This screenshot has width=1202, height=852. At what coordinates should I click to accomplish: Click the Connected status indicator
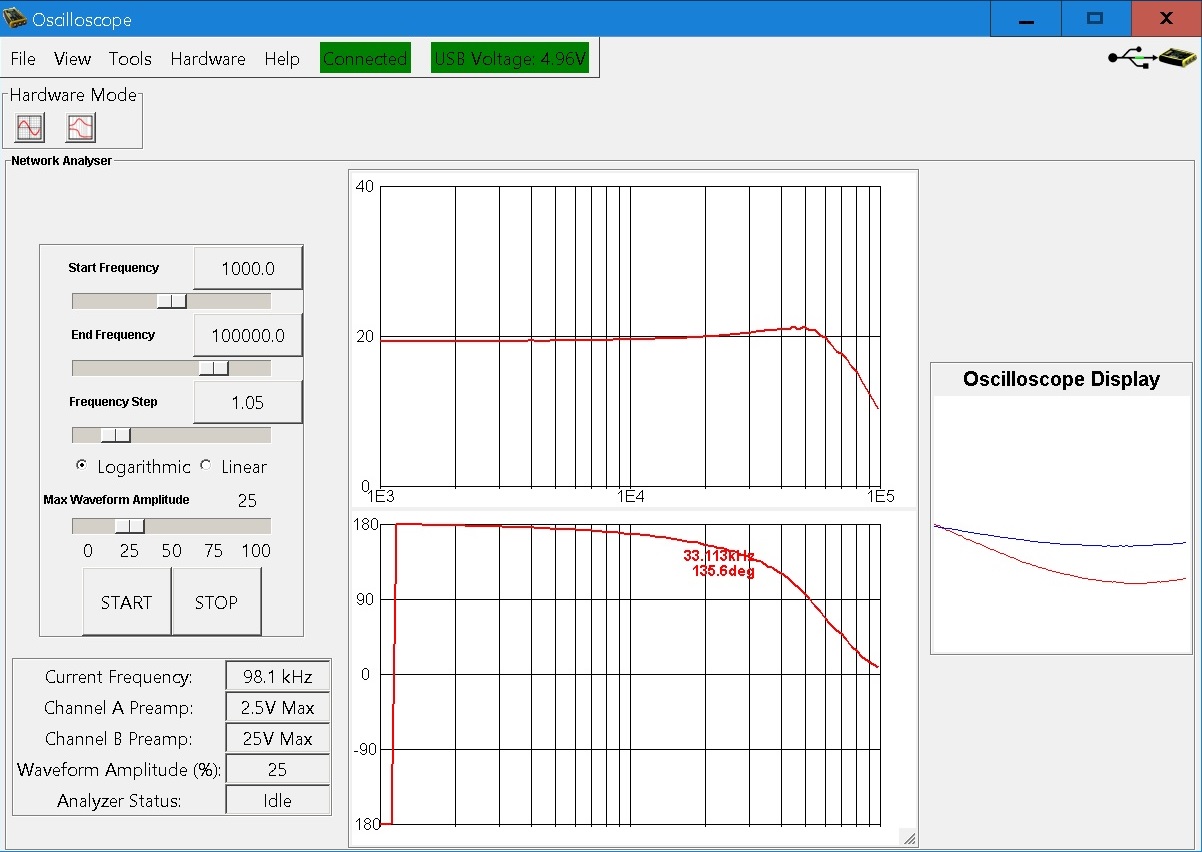(364, 59)
